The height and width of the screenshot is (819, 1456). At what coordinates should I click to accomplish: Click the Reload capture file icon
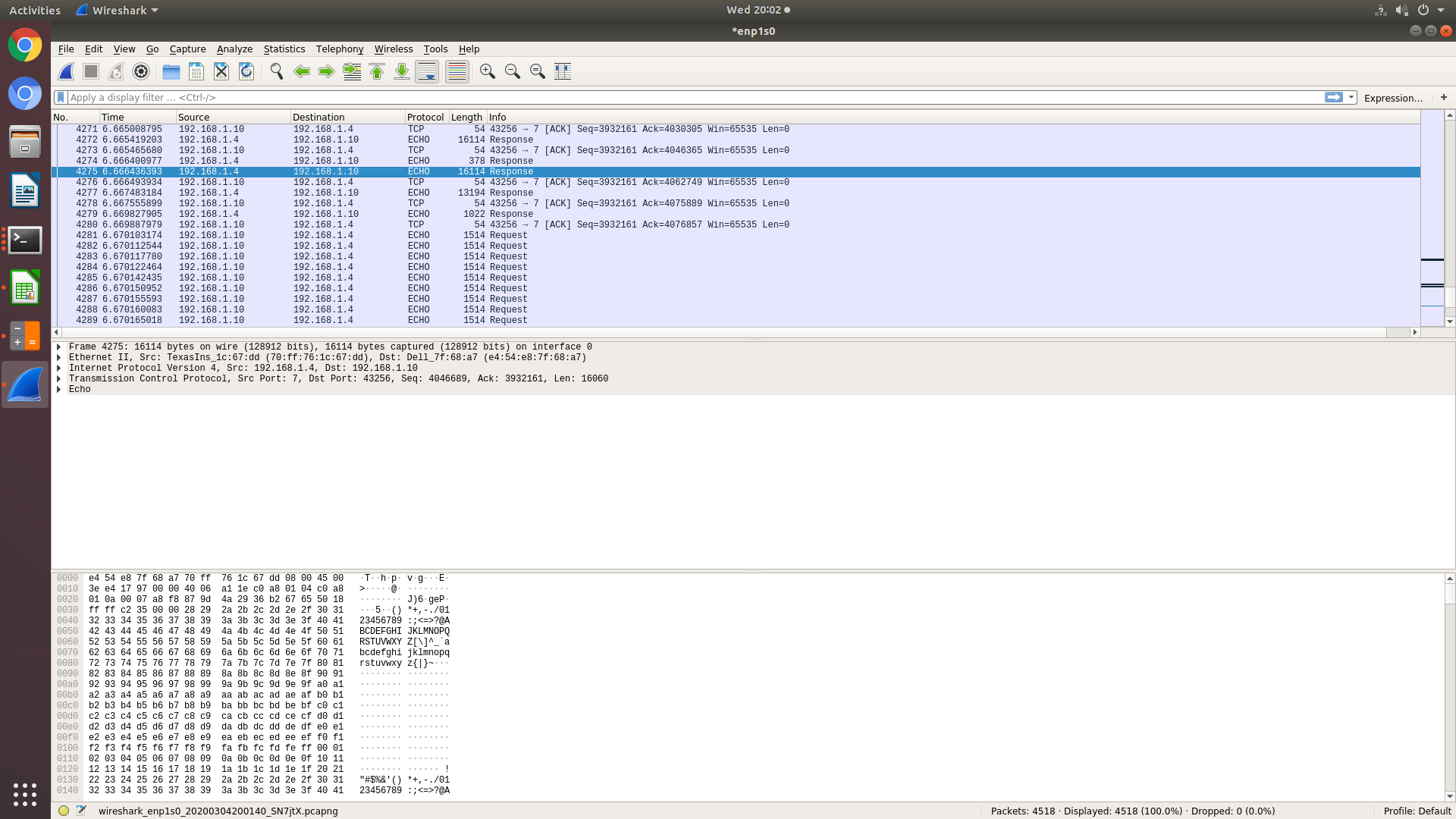[x=246, y=71]
